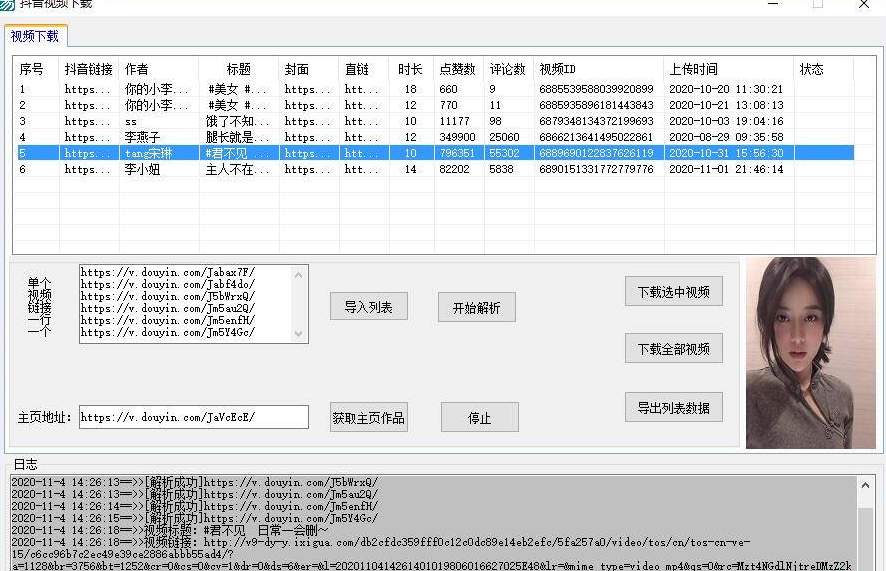Switch to the 视频下载 tab

(35, 36)
